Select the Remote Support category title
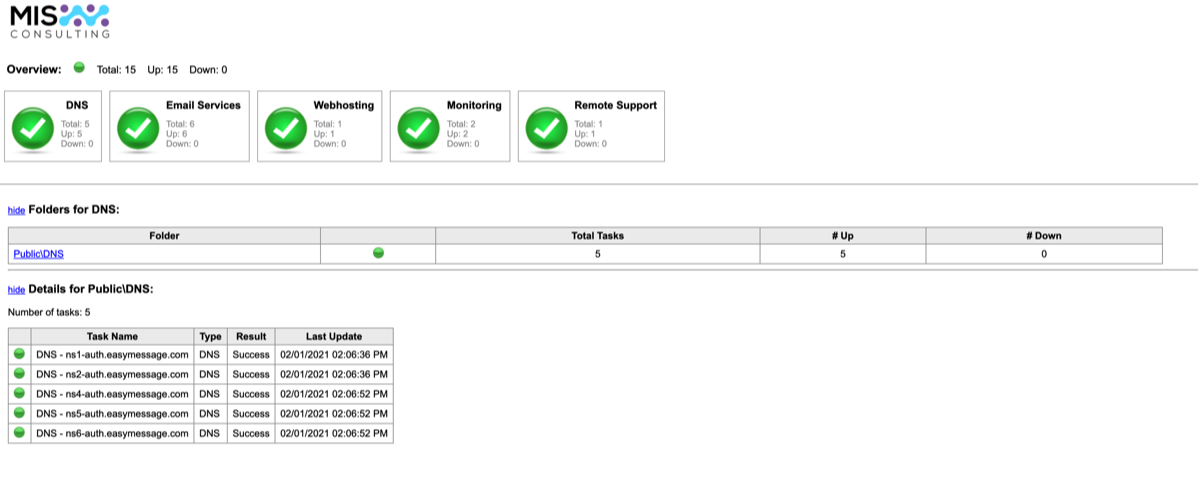 pos(615,105)
